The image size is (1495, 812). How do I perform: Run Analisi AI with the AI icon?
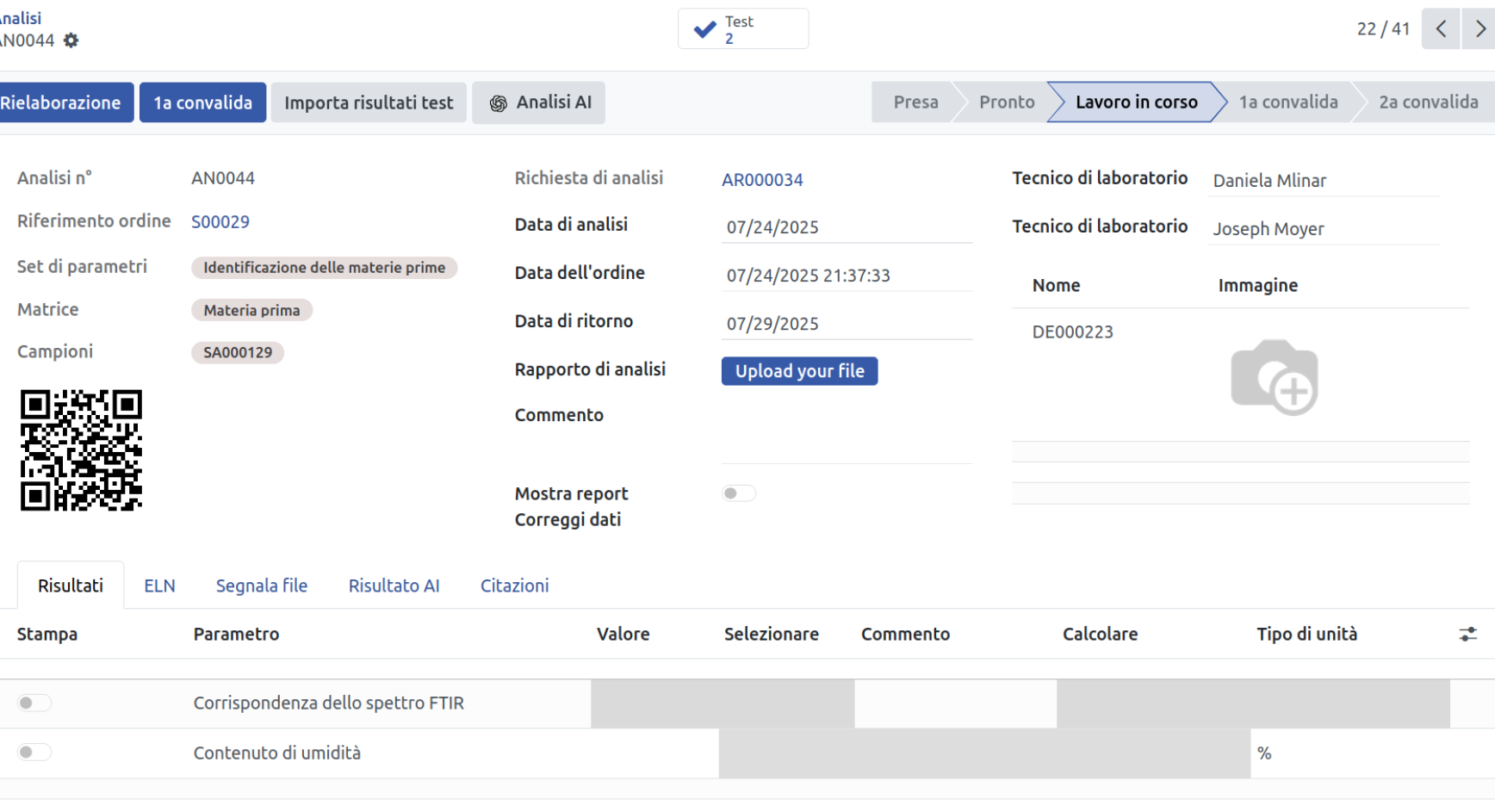tap(539, 102)
